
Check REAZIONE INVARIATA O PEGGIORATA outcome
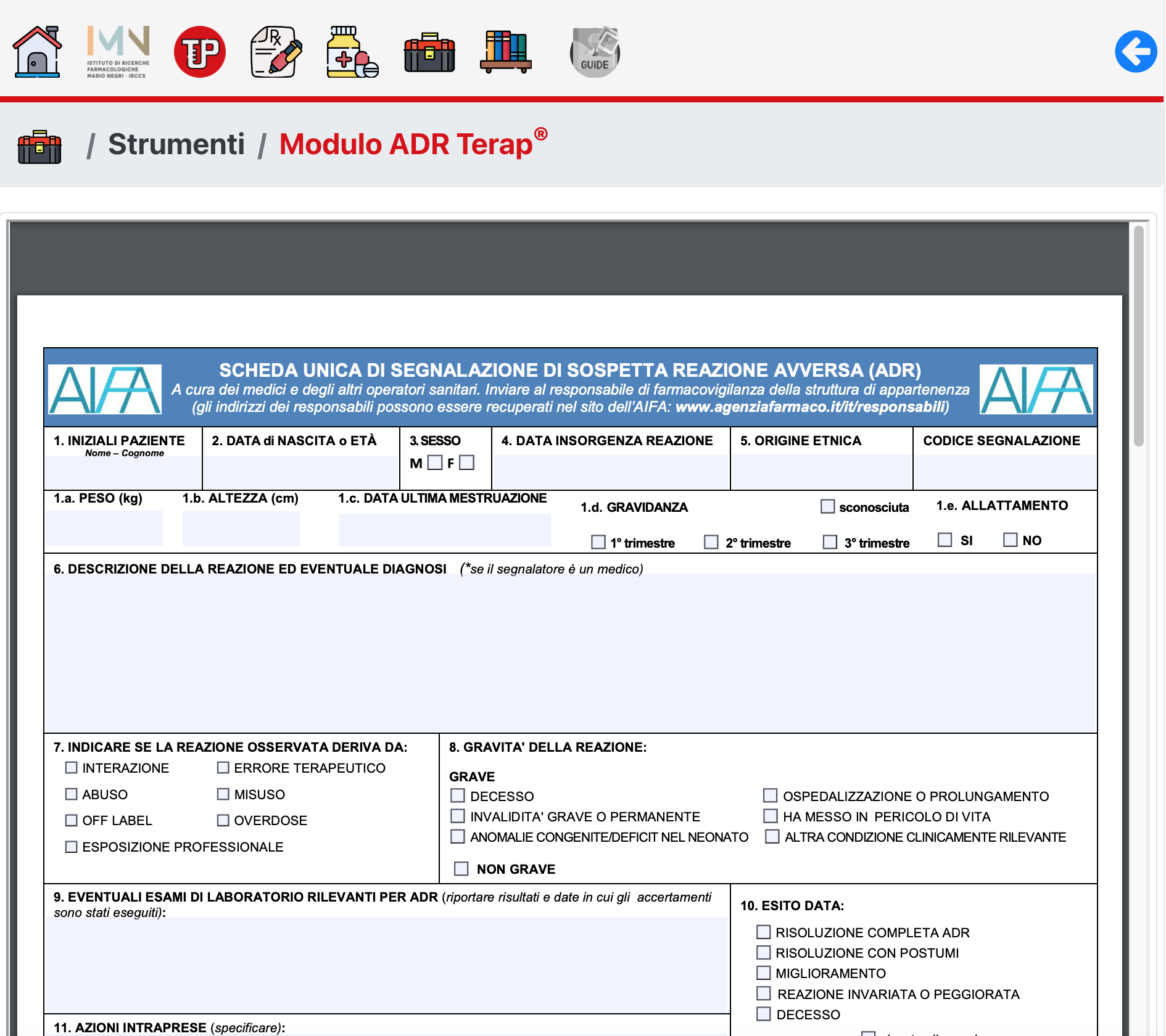pos(764,993)
